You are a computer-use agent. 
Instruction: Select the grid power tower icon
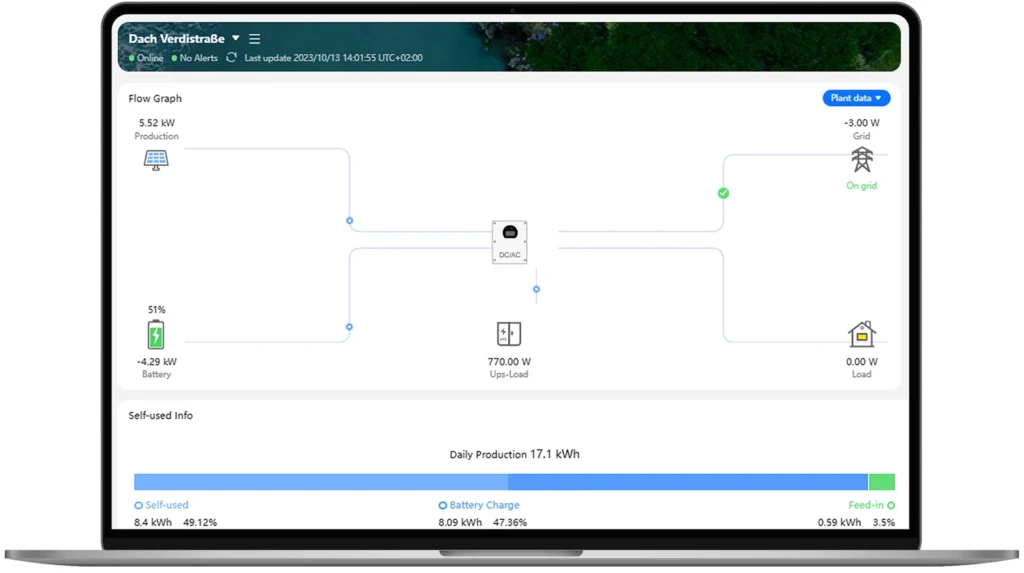[862, 159]
